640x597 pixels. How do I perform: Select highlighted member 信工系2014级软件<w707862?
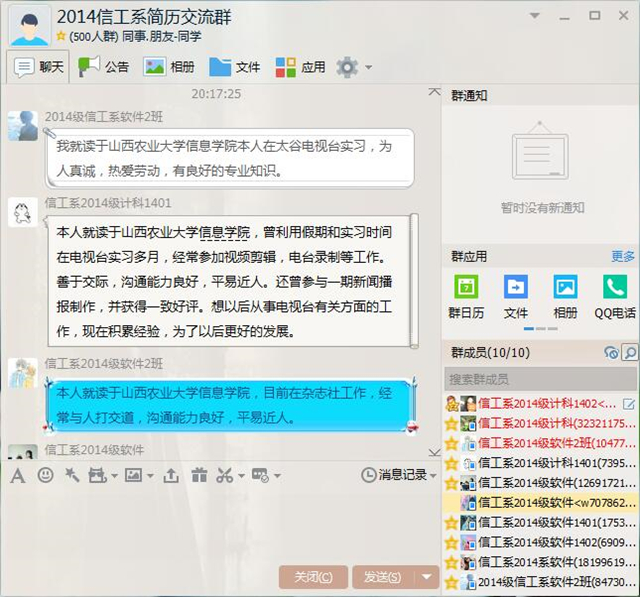coord(540,503)
